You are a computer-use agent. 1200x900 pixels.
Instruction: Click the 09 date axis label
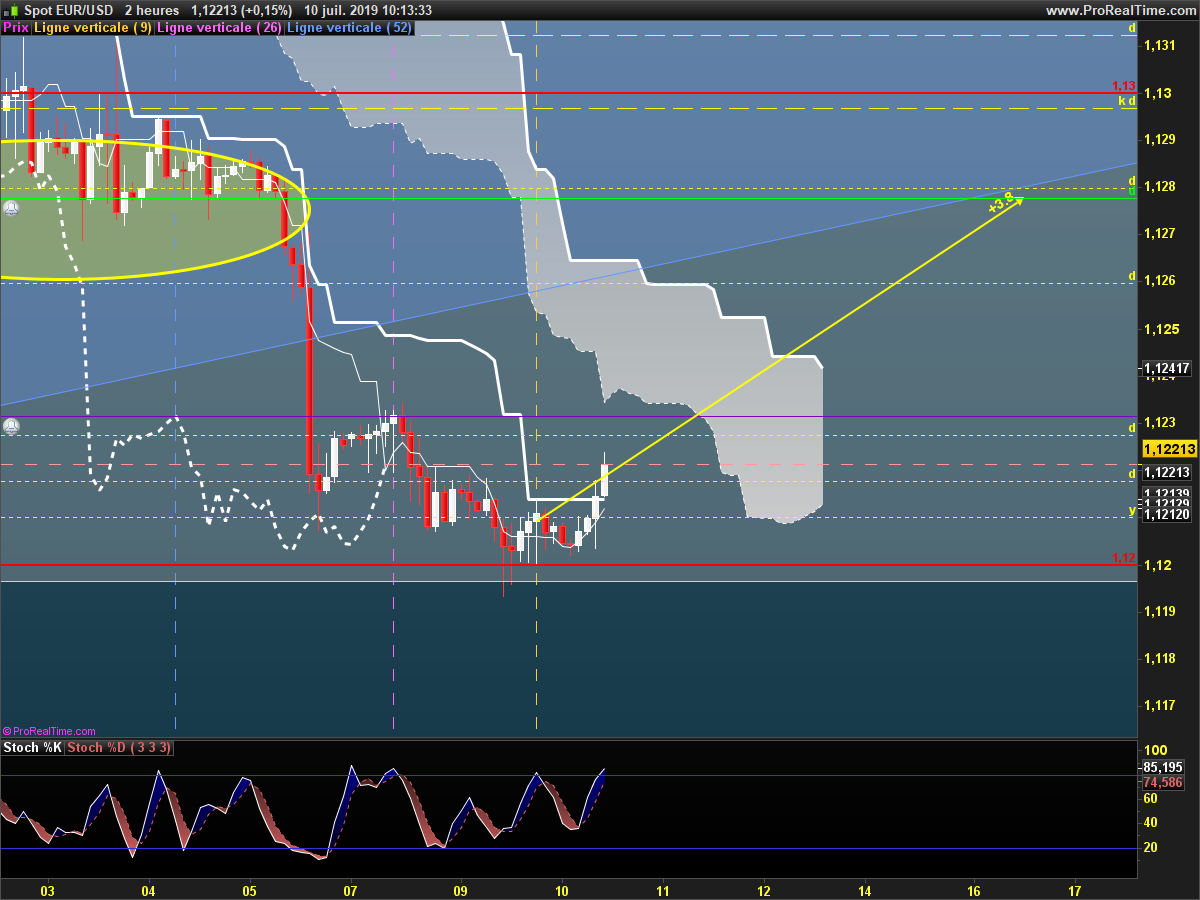461,890
